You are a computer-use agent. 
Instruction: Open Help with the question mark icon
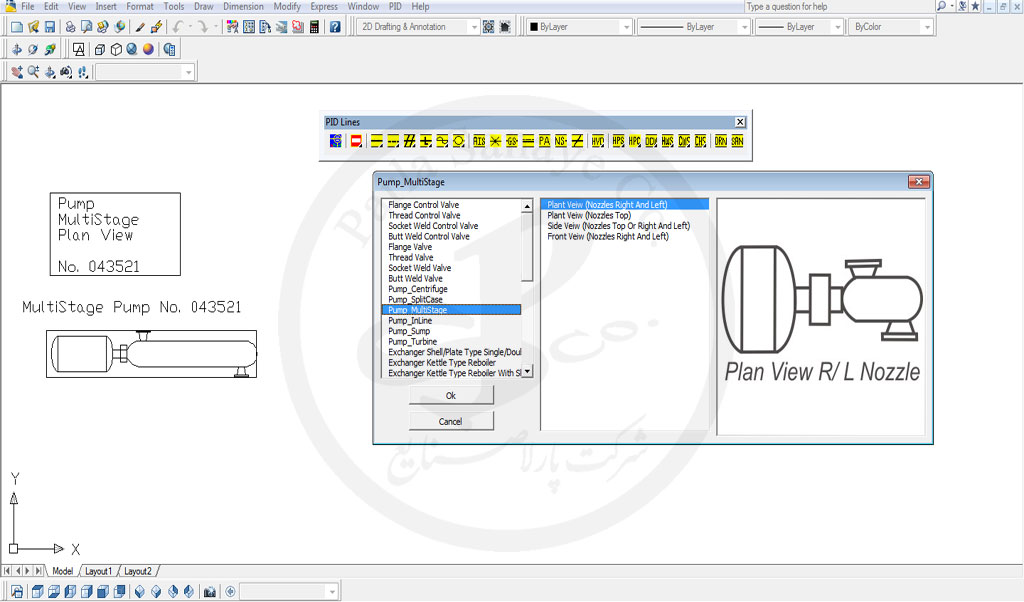(x=335, y=27)
